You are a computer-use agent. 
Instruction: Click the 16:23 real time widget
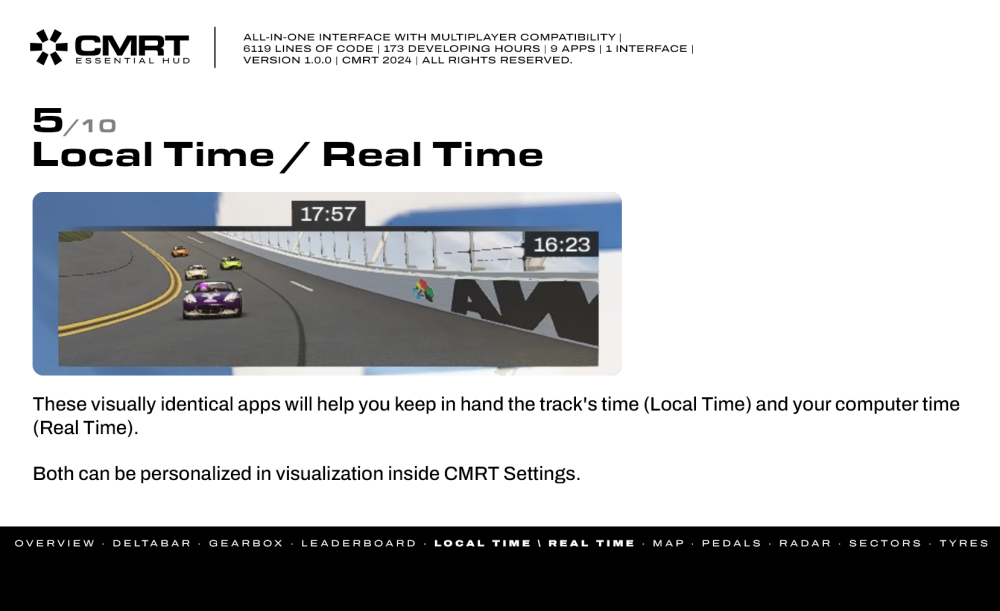tap(561, 244)
